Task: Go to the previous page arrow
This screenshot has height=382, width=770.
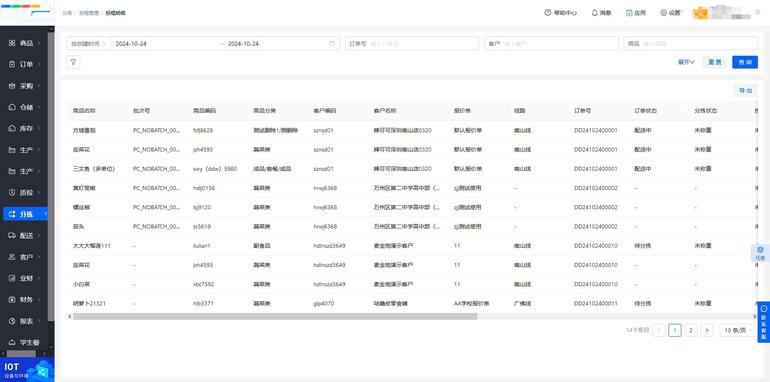Action: pyautogui.click(x=659, y=330)
